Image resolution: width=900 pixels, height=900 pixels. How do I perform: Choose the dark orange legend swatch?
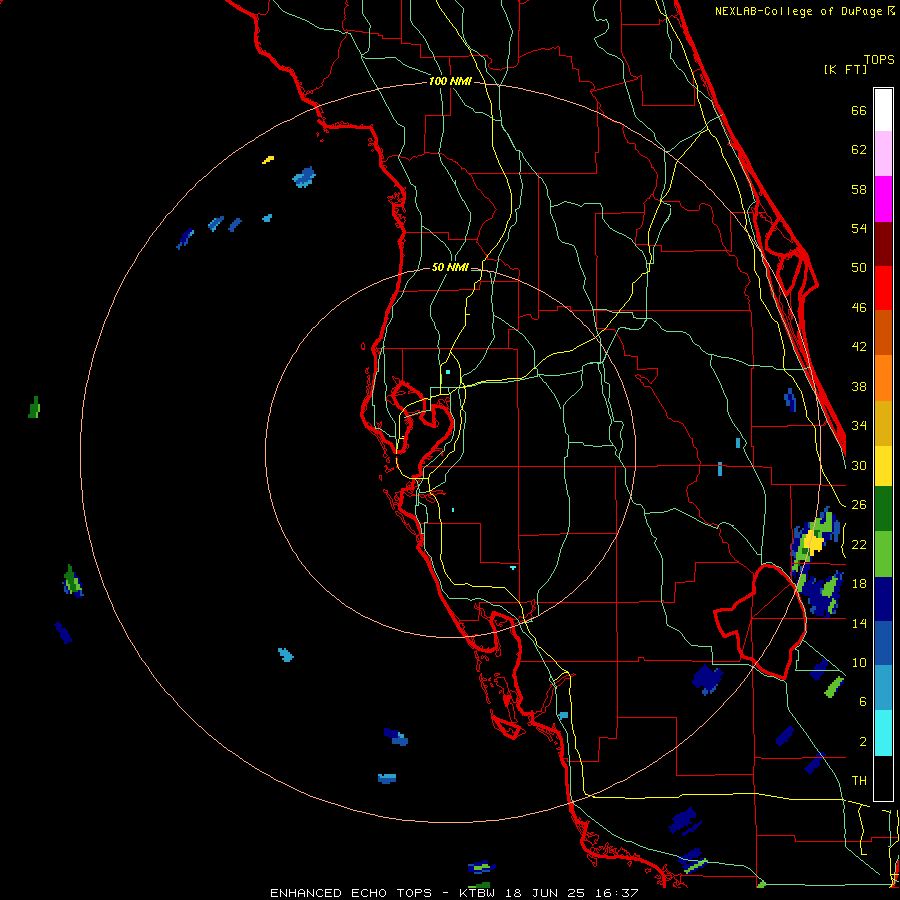[x=883, y=333]
